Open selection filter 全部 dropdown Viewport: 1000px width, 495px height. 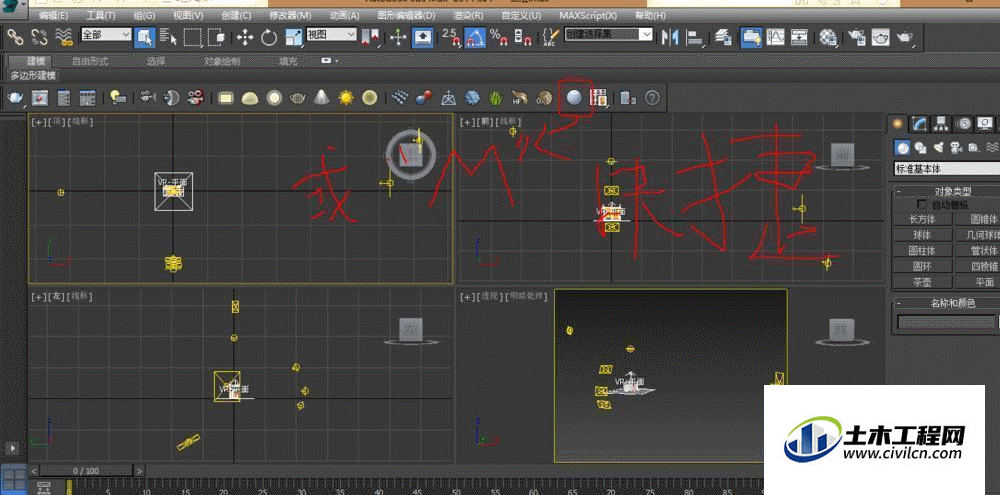pyautogui.click(x=106, y=34)
